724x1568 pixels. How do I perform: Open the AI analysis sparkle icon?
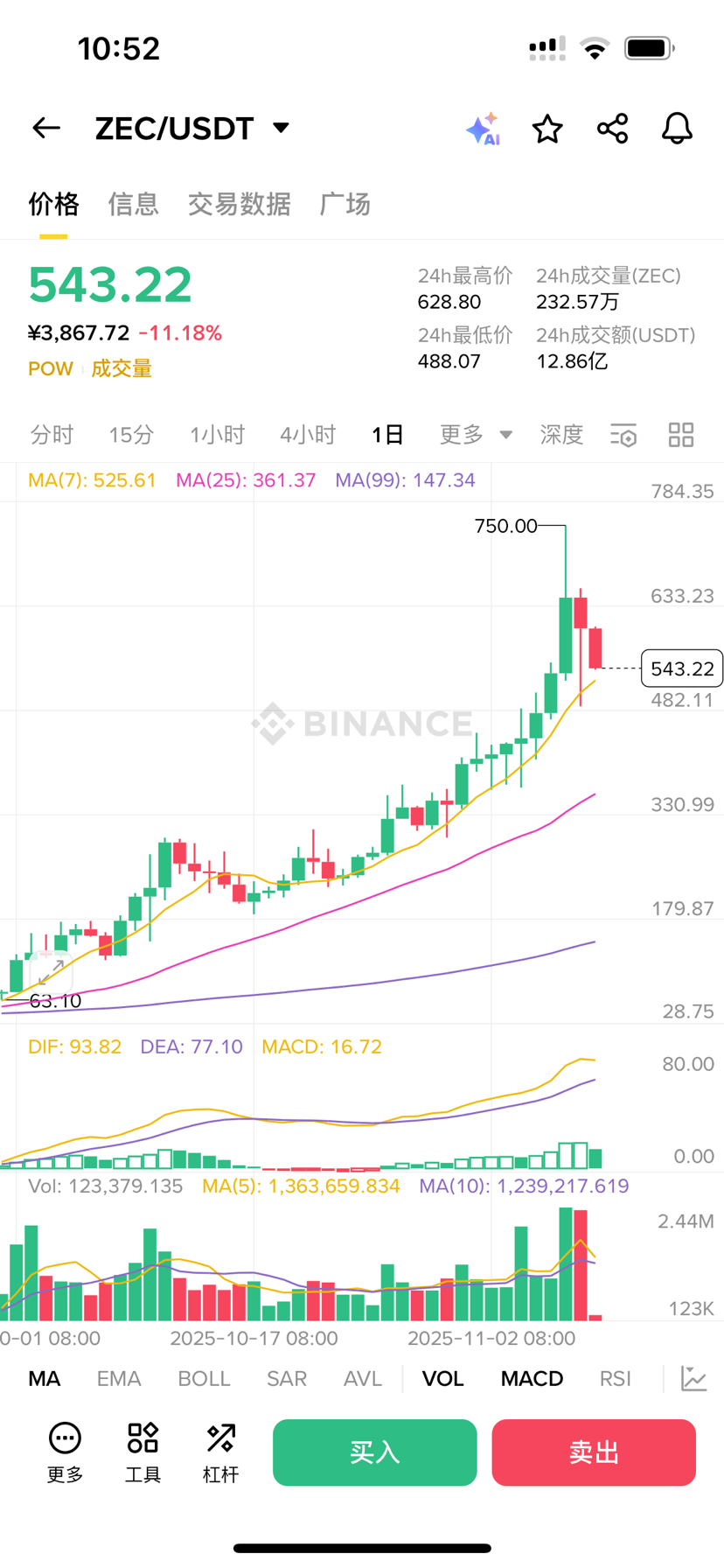[483, 129]
